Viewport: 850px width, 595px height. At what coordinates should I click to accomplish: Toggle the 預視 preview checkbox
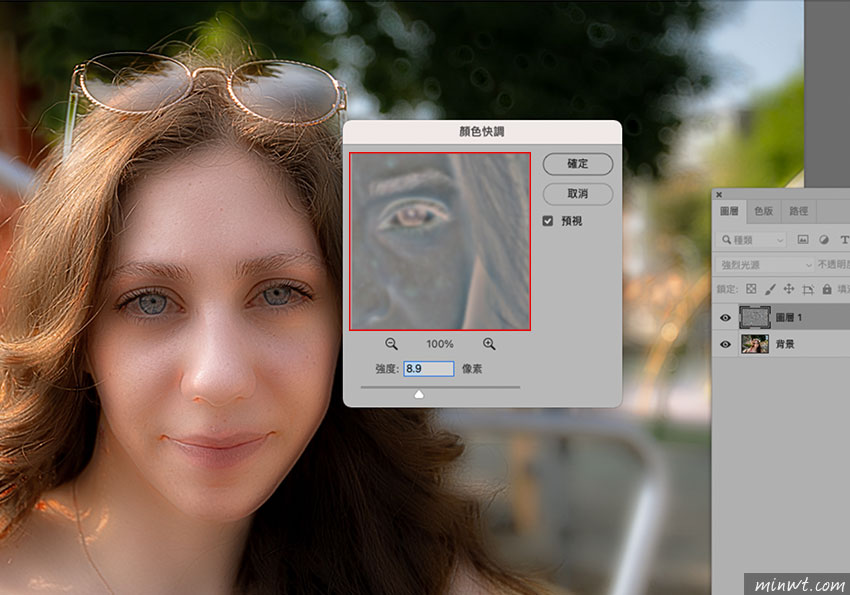click(x=548, y=221)
